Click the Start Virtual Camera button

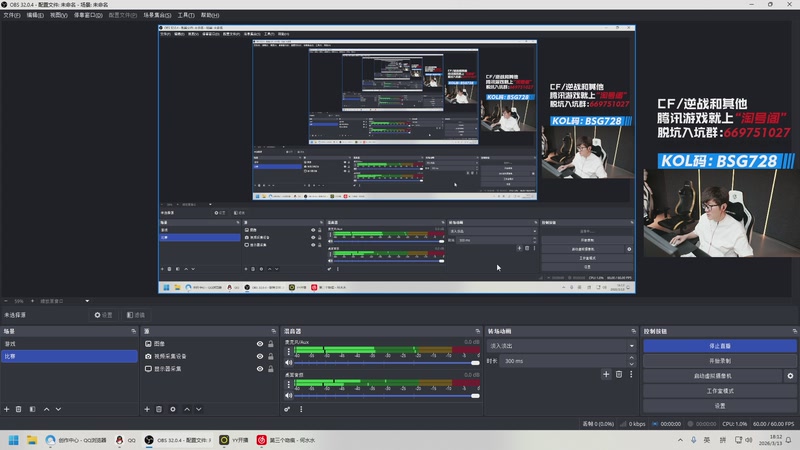[x=713, y=376]
